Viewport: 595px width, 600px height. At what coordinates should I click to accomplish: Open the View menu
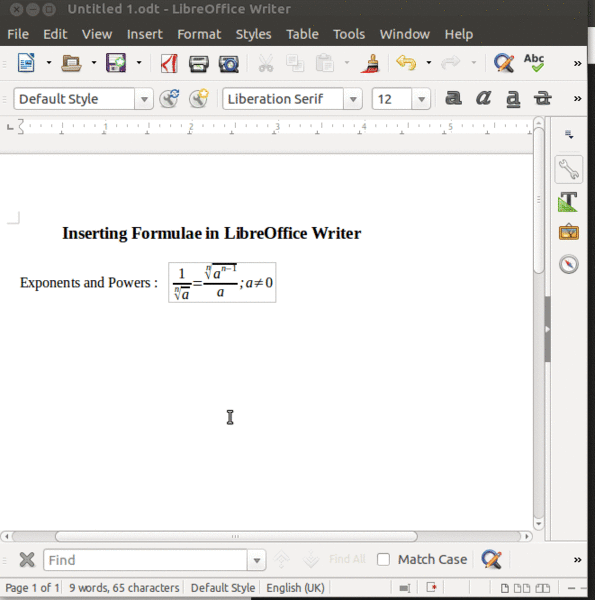coord(97,34)
